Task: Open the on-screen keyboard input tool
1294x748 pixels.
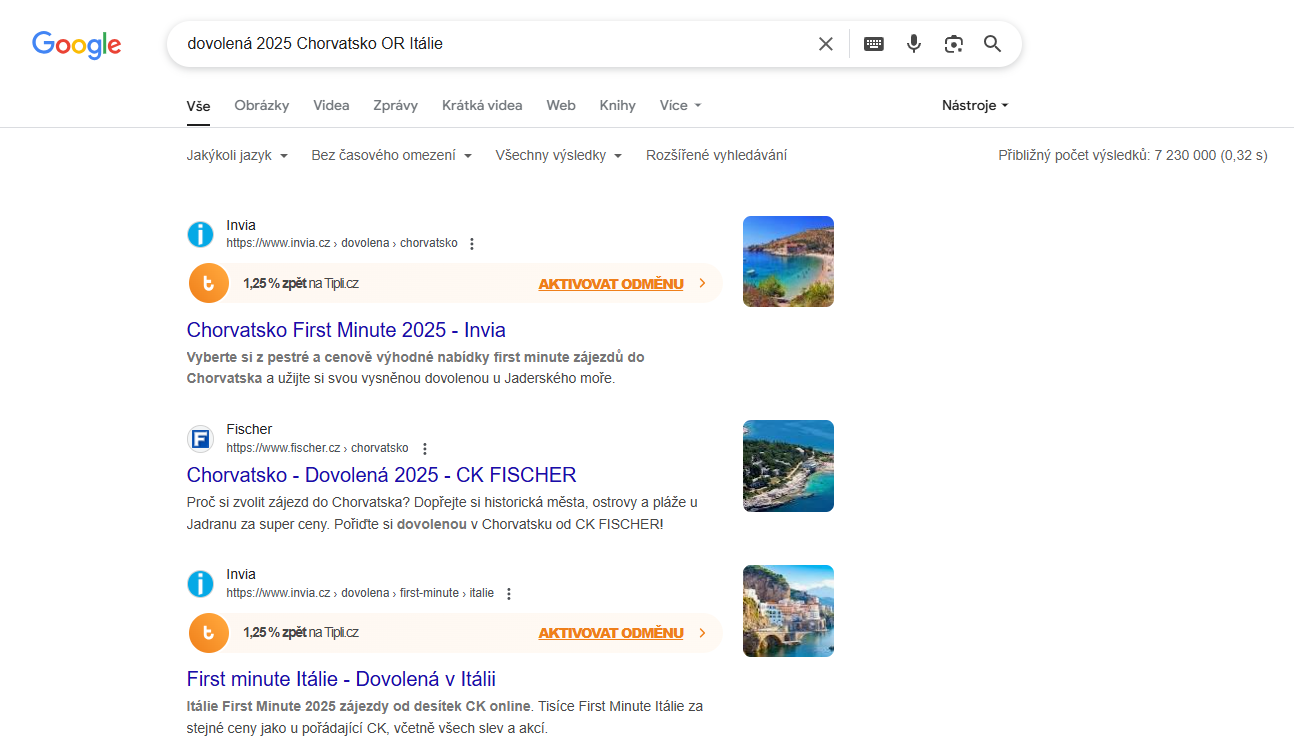Action: coord(874,44)
